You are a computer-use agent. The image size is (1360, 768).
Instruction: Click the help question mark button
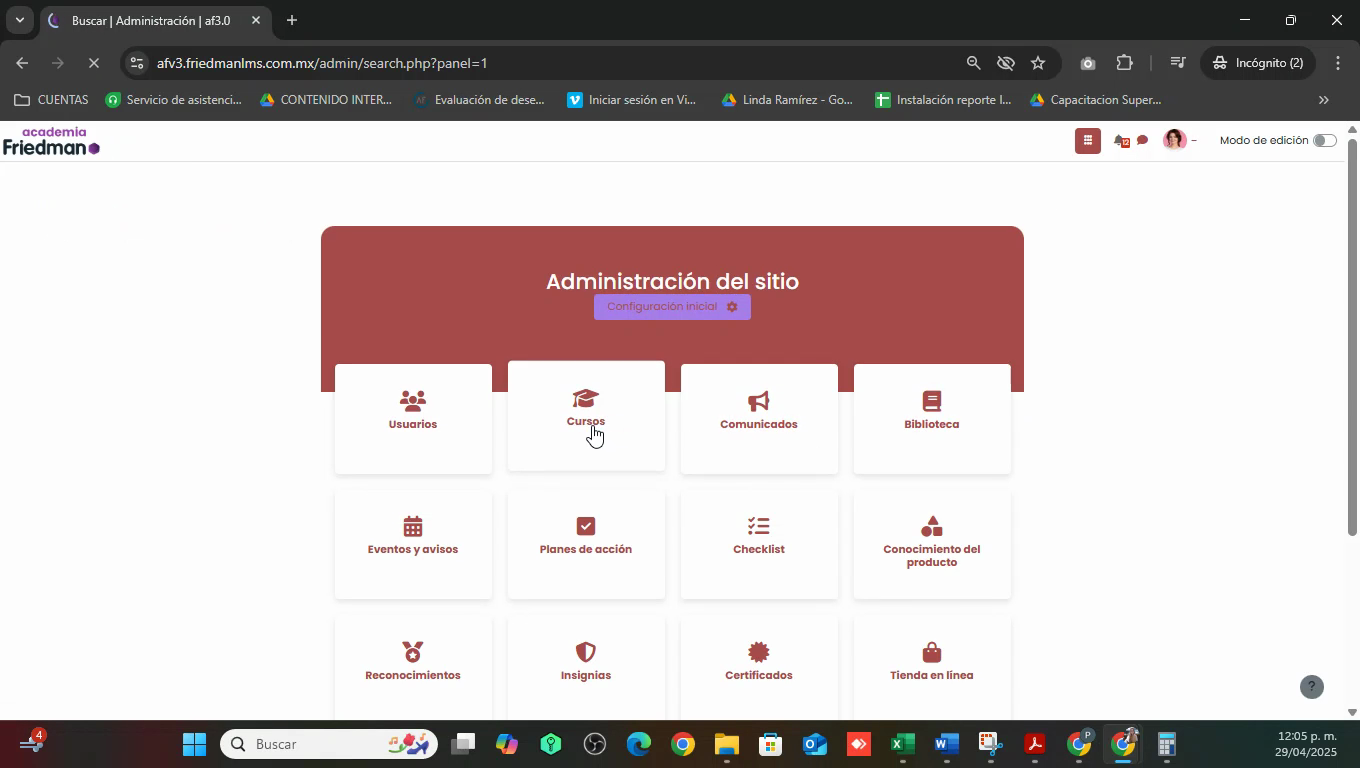click(1312, 687)
